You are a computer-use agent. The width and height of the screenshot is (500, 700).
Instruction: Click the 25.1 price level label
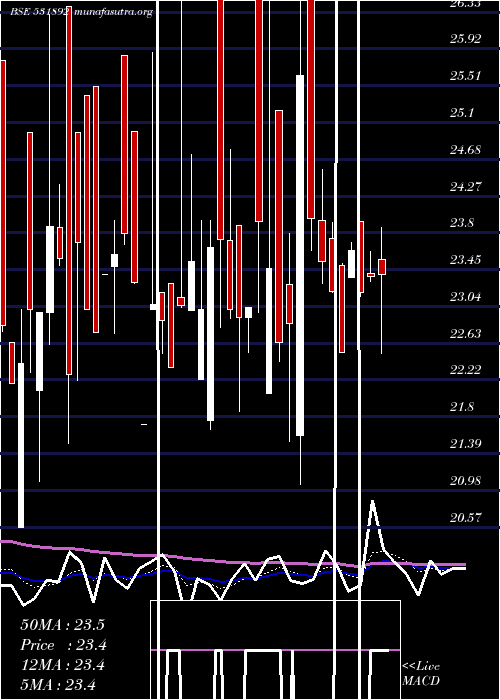pyautogui.click(x=462, y=113)
